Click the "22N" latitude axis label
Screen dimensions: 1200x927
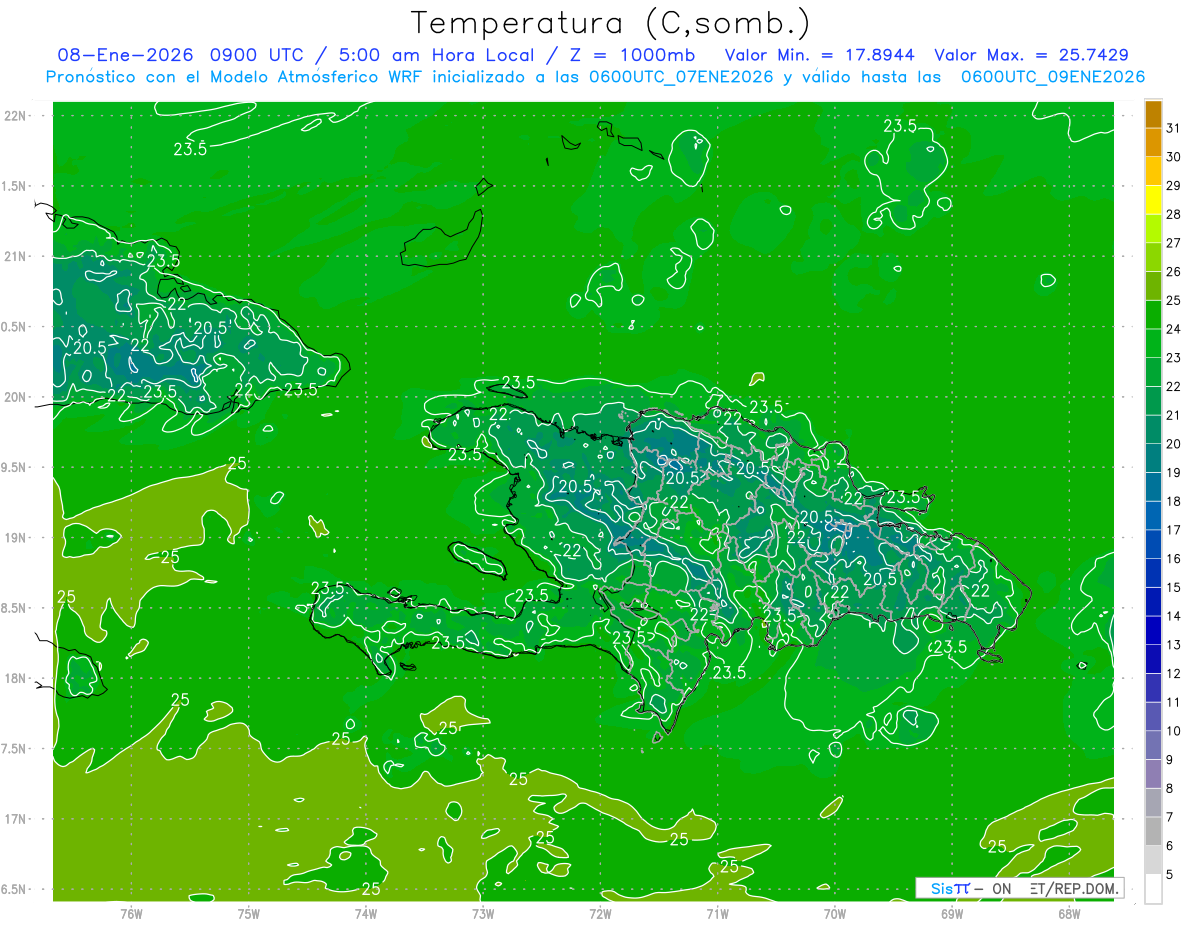pos(17,116)
